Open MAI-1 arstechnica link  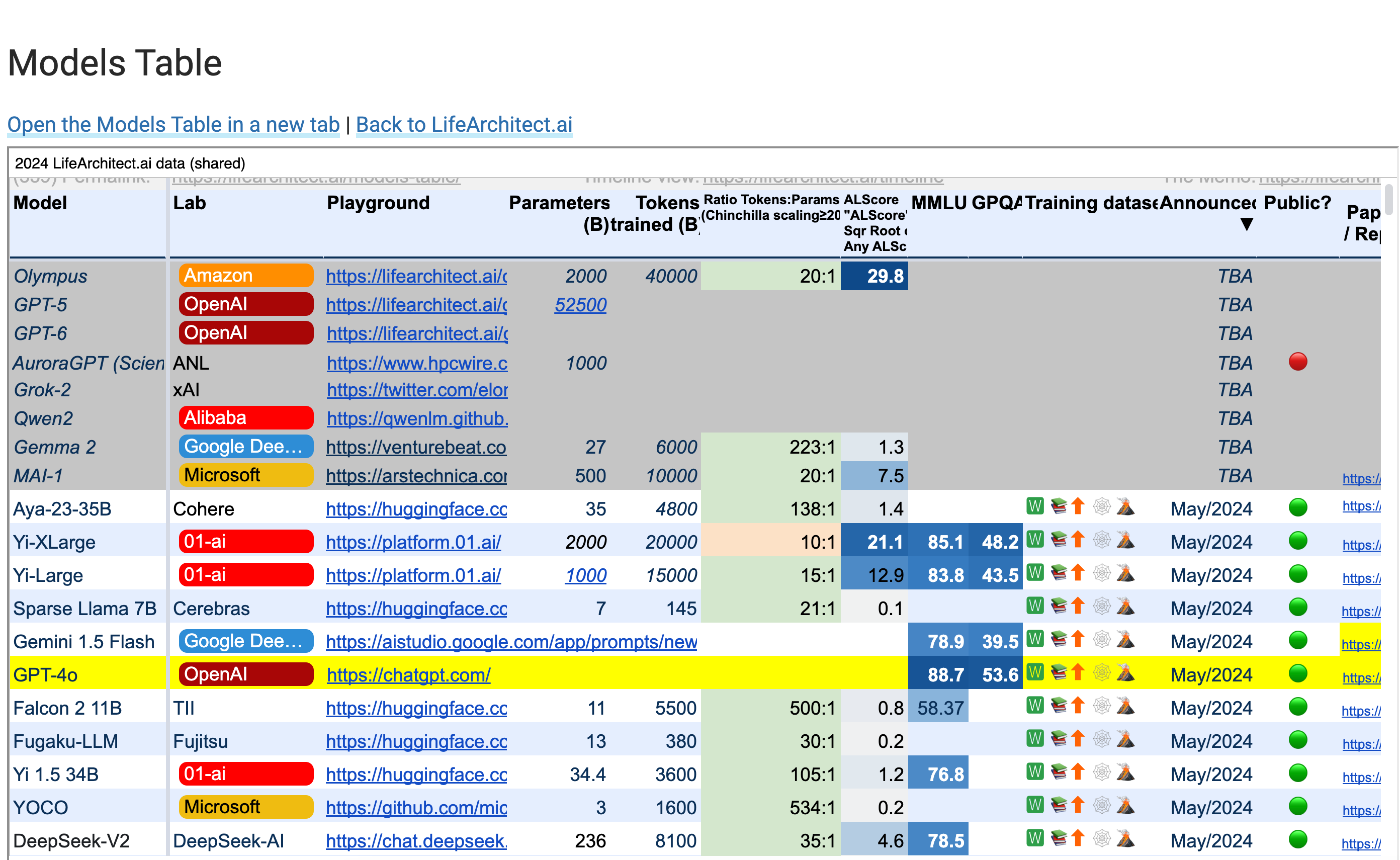416,475
